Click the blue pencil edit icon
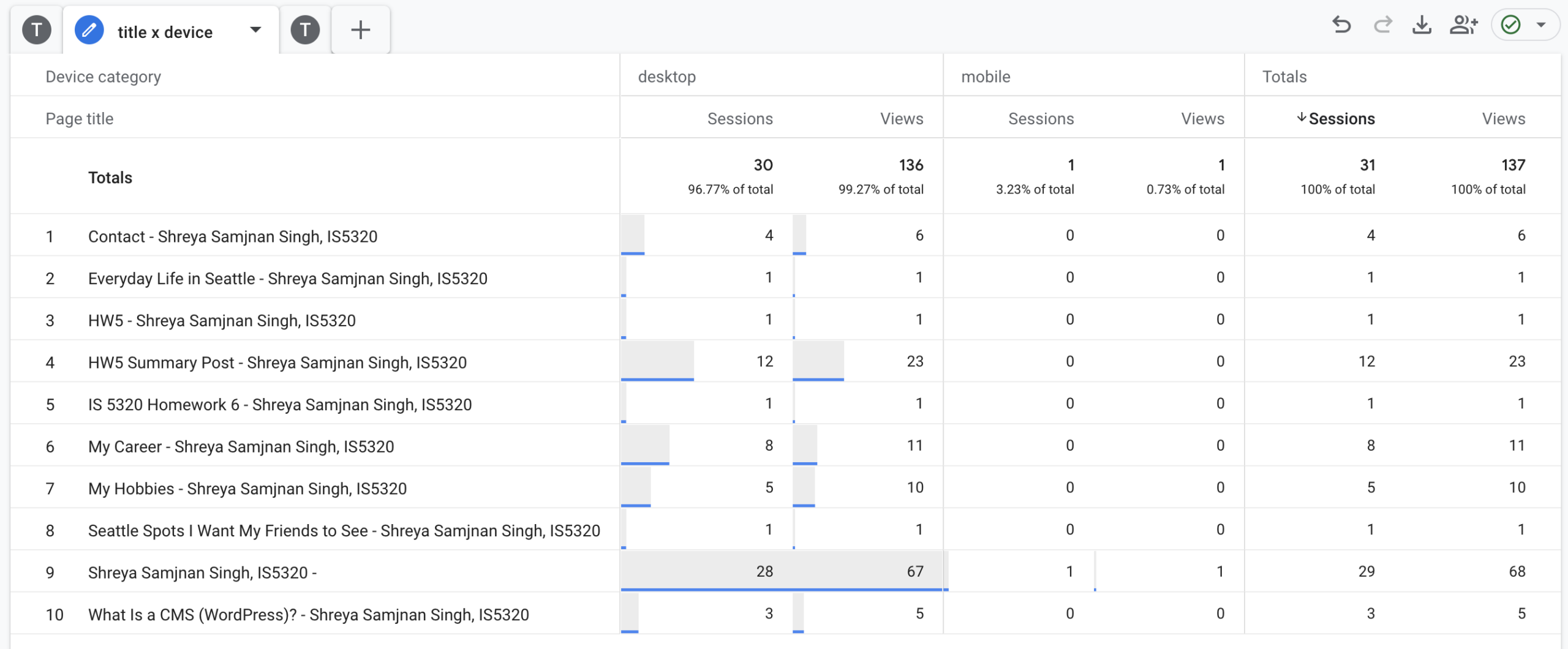 tap(89, 30)
